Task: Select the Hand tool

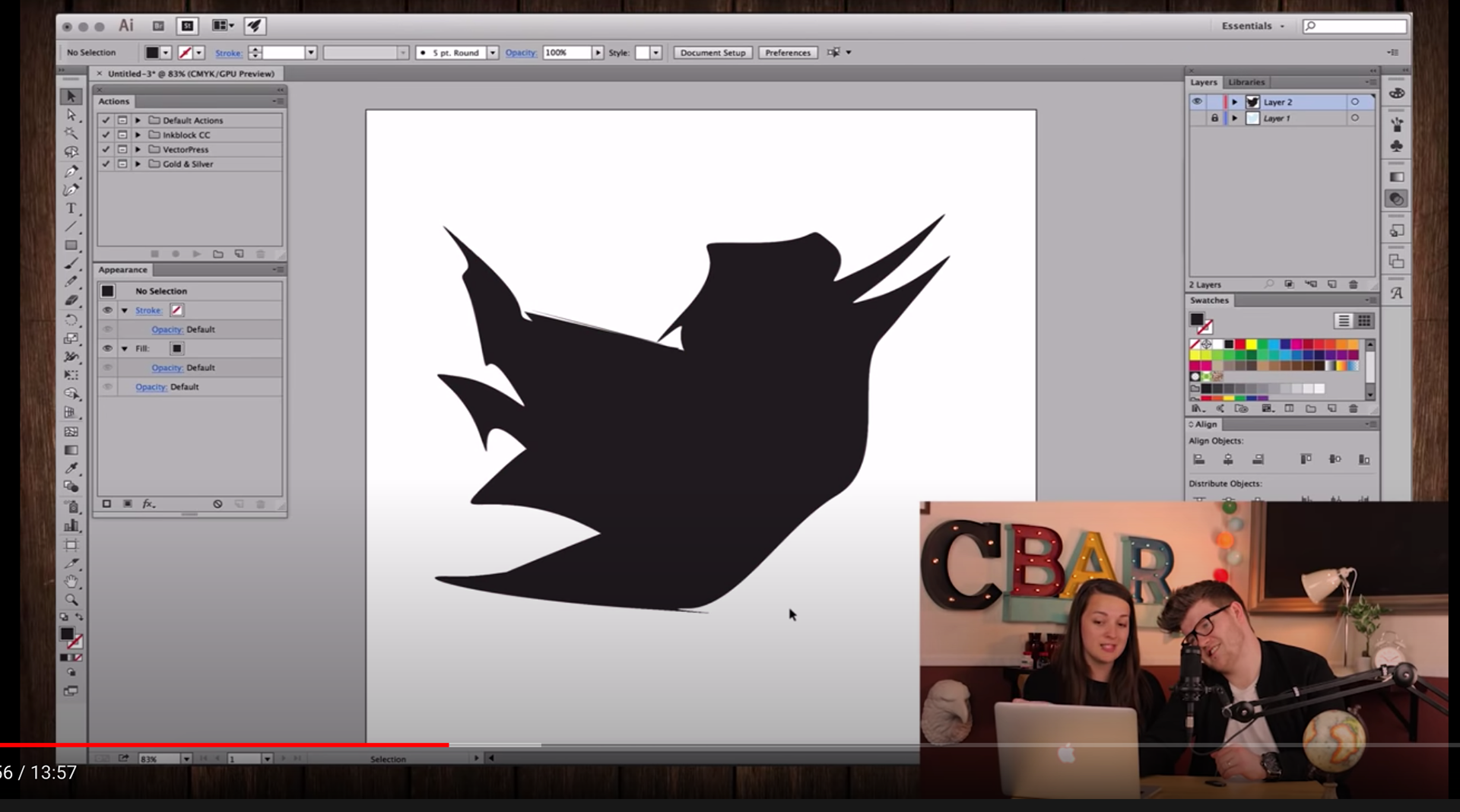Action: (x=71, y=582)
